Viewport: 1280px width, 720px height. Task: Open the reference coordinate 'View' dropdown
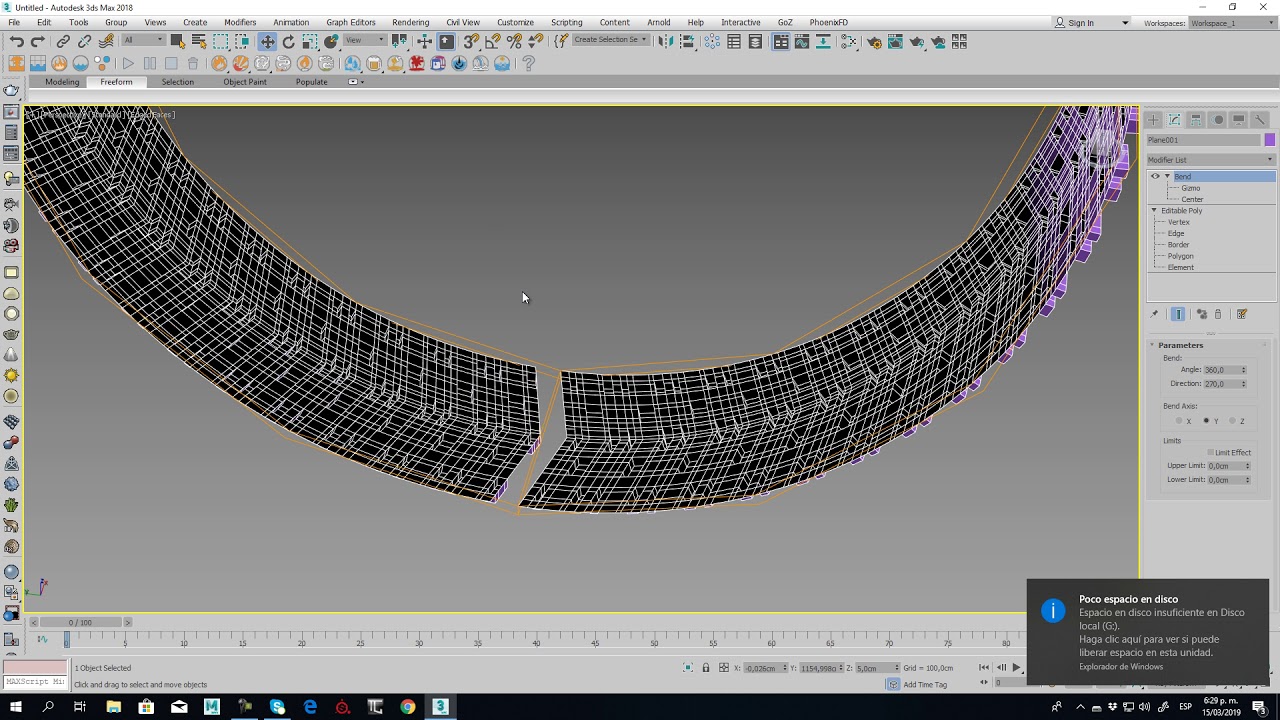pos(365,40)
